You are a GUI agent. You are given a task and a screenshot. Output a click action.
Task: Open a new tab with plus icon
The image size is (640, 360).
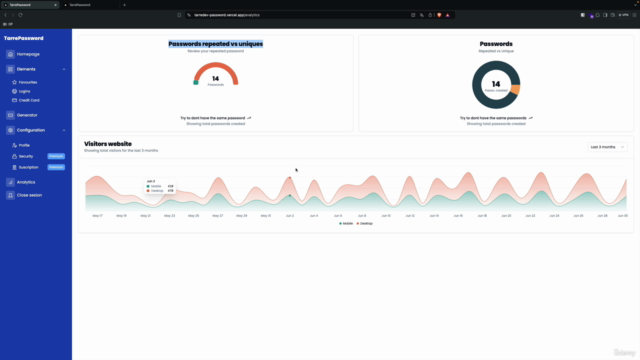pyautogui.click(x=124, y=5)
